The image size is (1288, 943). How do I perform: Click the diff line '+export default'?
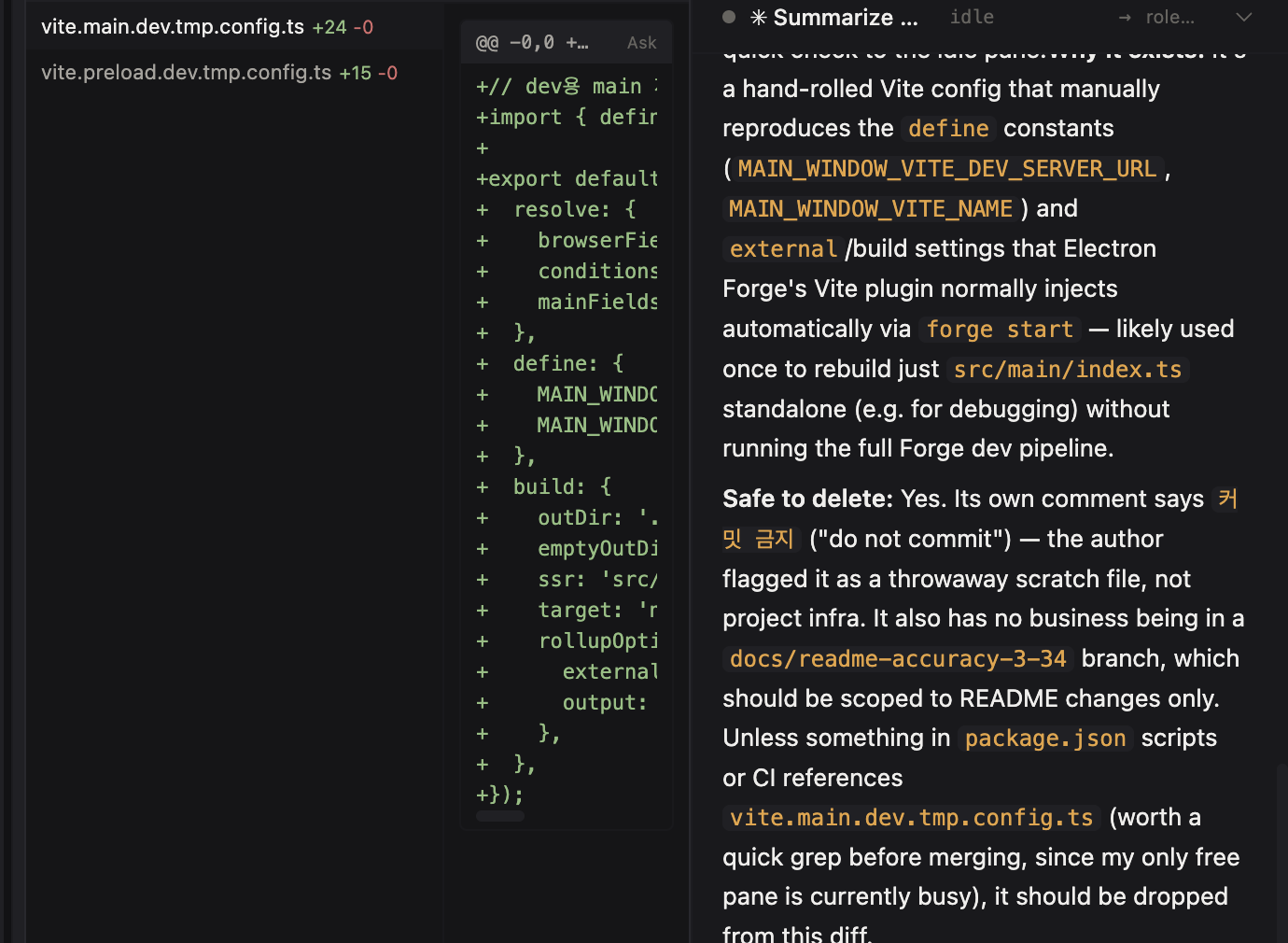567,178
